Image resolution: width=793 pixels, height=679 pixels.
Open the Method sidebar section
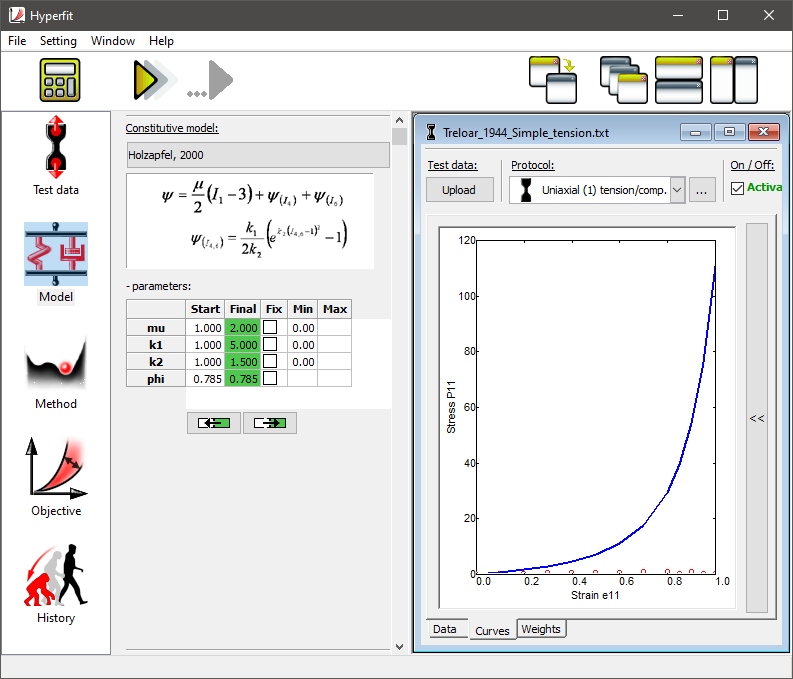click(x=56, y=372)
